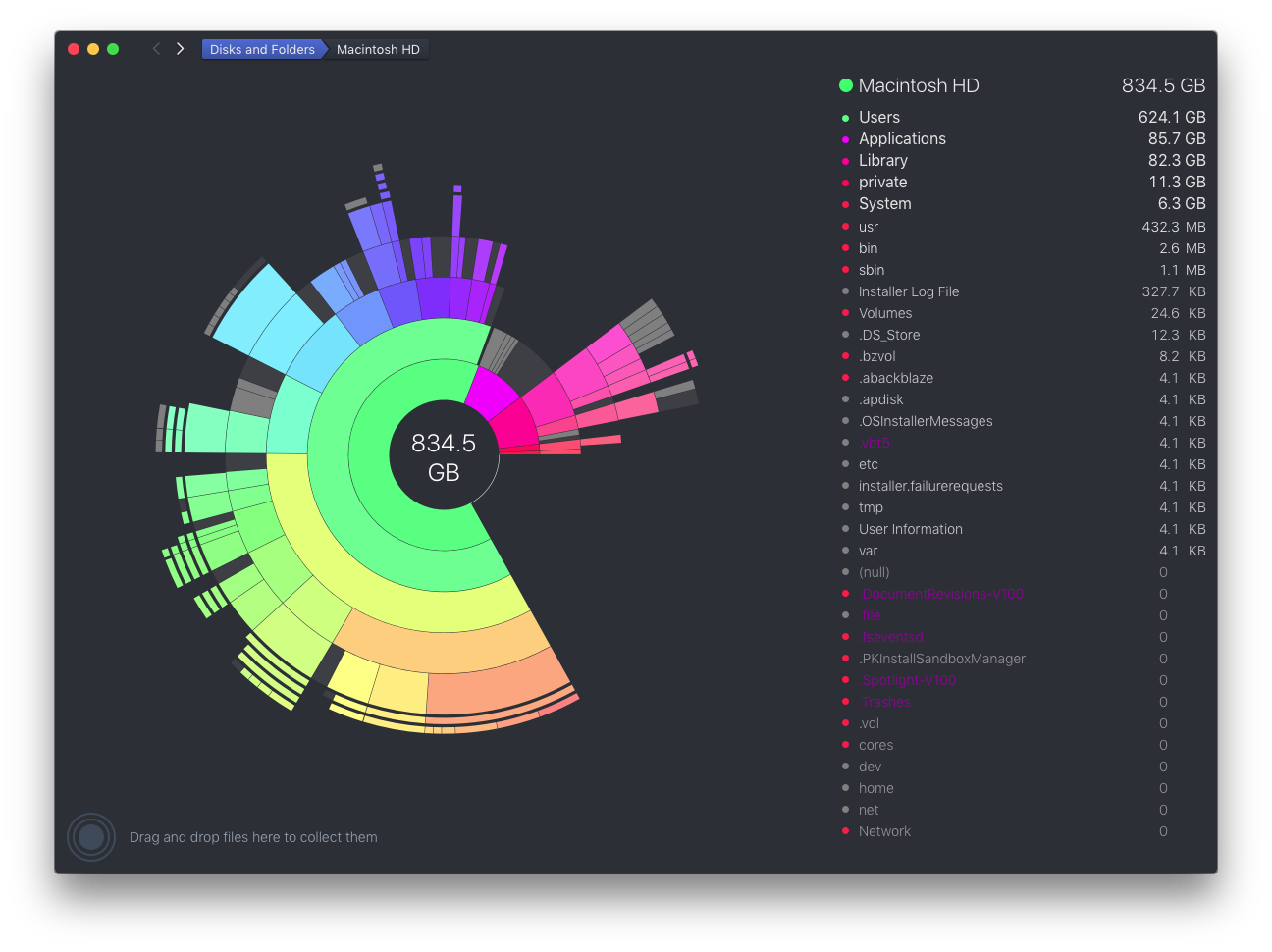The image size is (1272, 952).
Task: Click the center 834.5 GB circle of the sunburst
Action: click(x=444, y=456)
